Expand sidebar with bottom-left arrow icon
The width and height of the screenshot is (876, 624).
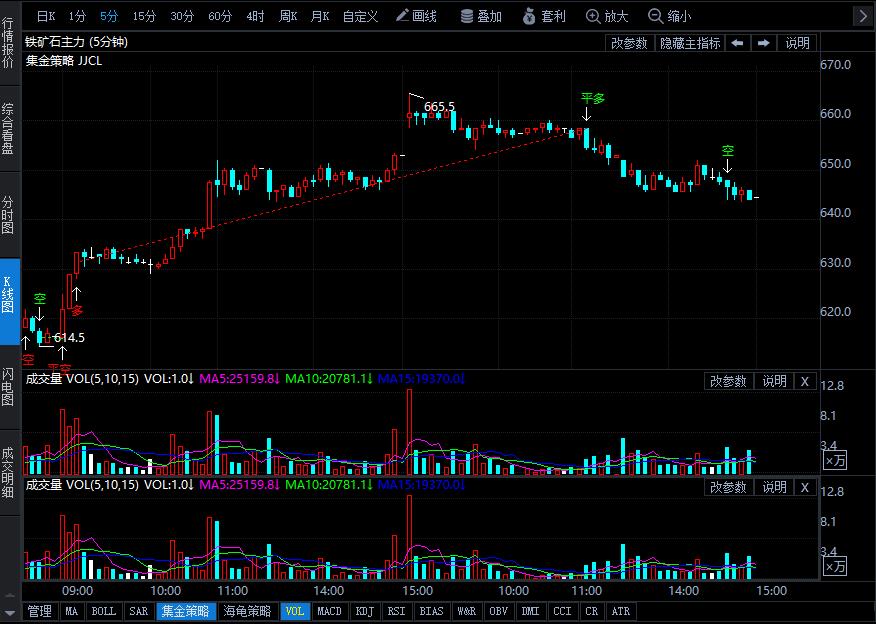pos(8,613)
